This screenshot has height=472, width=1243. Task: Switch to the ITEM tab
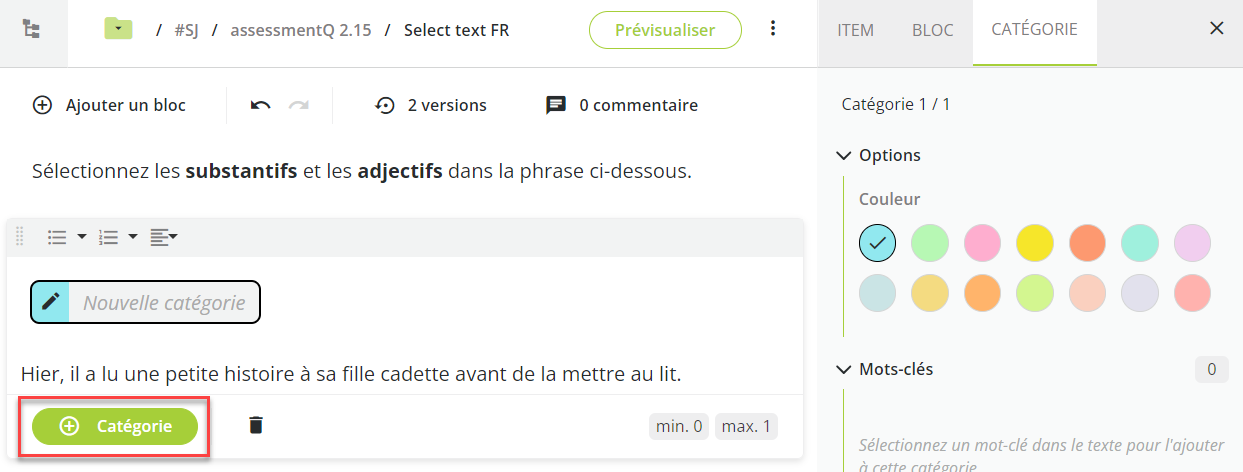[855, 30]
